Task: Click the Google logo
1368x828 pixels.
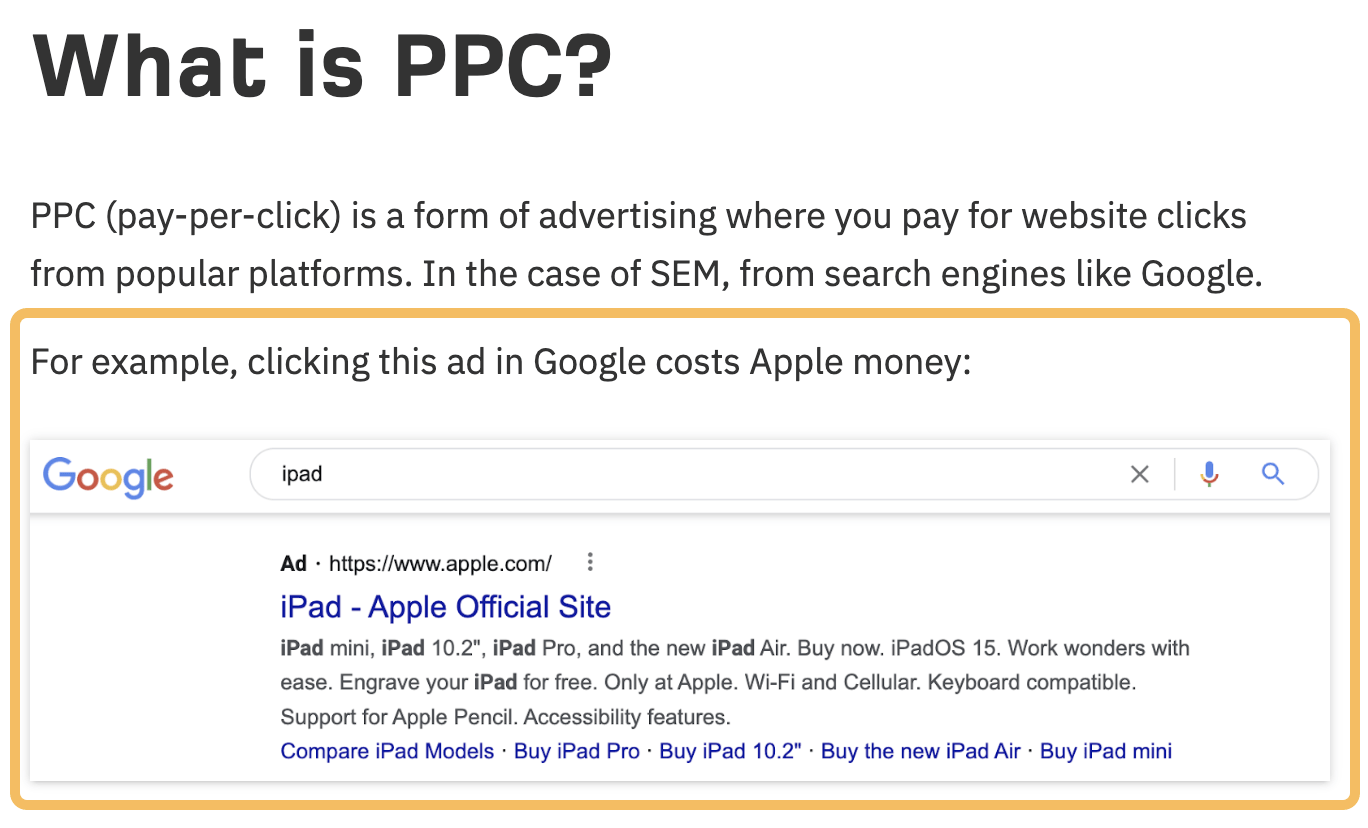Action: pos(107,477)
